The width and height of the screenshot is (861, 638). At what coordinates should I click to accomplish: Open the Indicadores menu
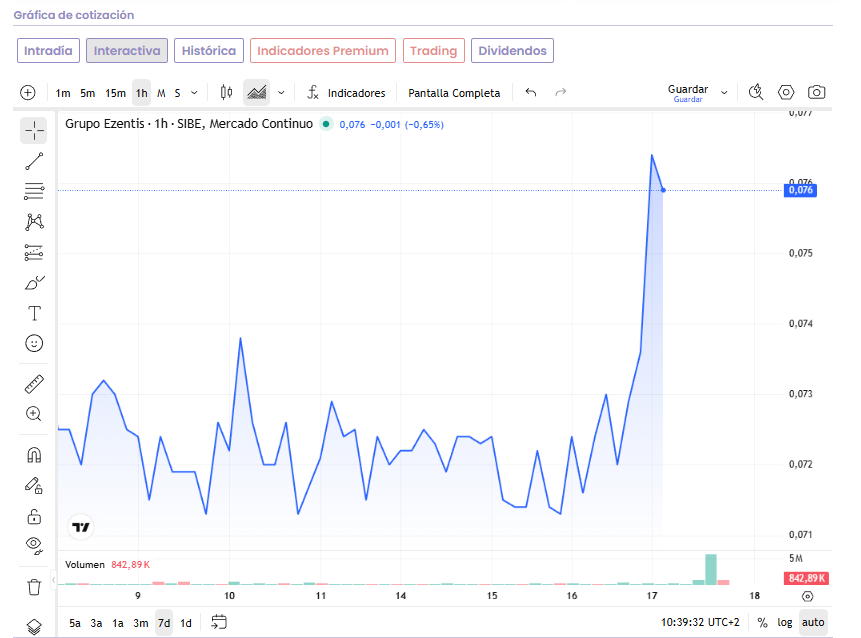[346, 93]
